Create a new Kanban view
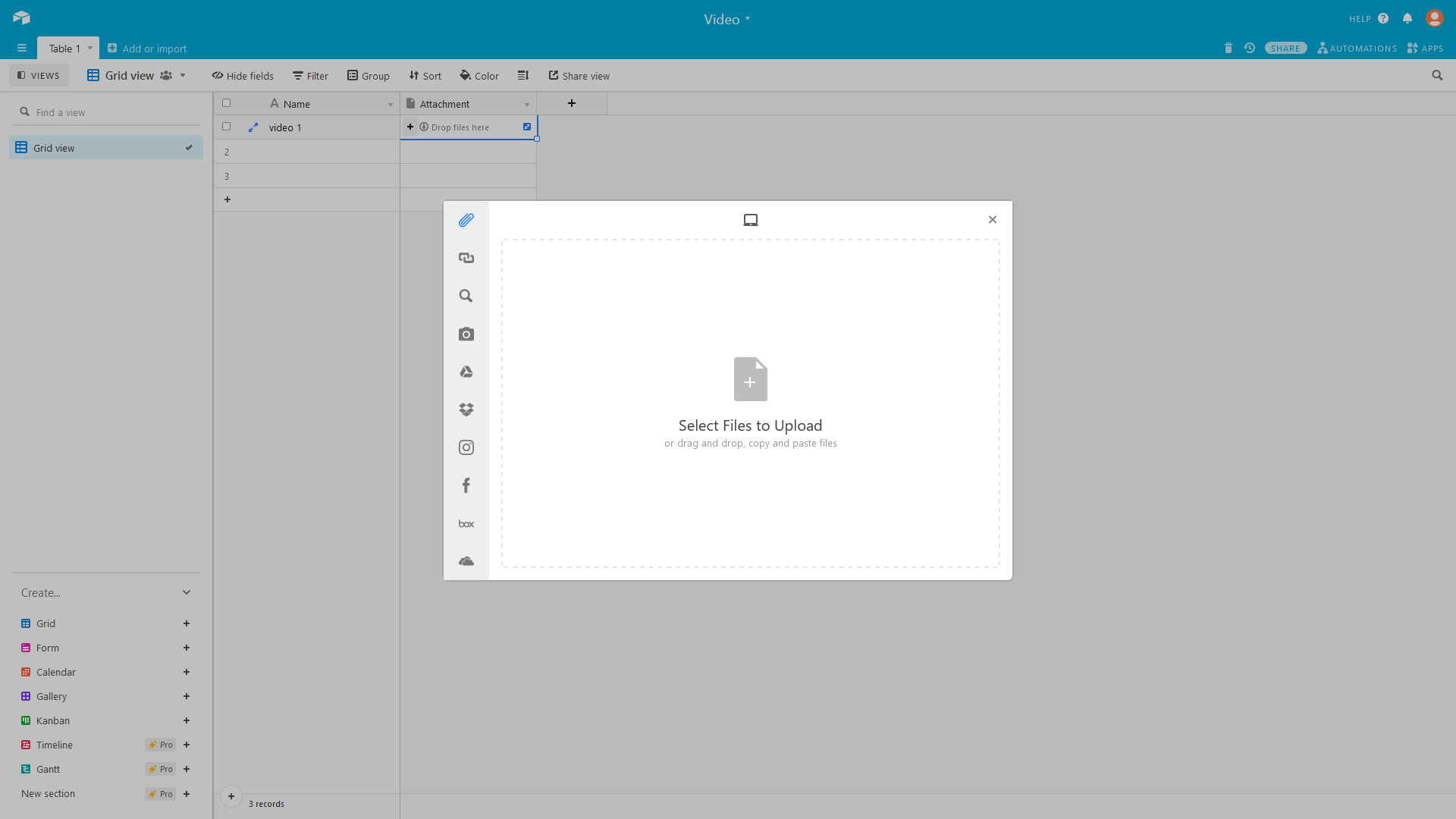Image resolution: width=1456 pixels, height=819 pixels. tap(106, 720)
